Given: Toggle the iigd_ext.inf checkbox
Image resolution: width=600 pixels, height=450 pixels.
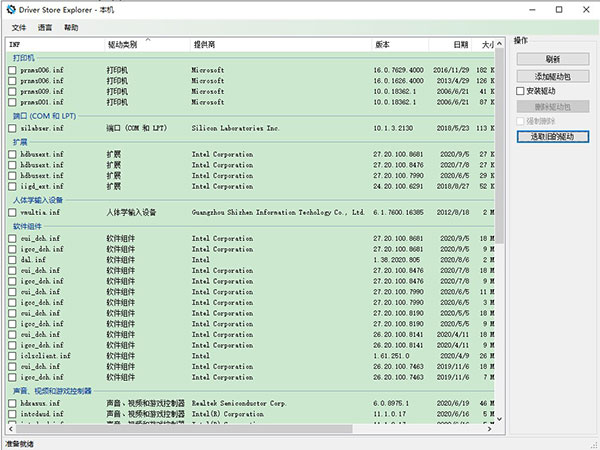Looking at the screenshot, I should (12, 186).
